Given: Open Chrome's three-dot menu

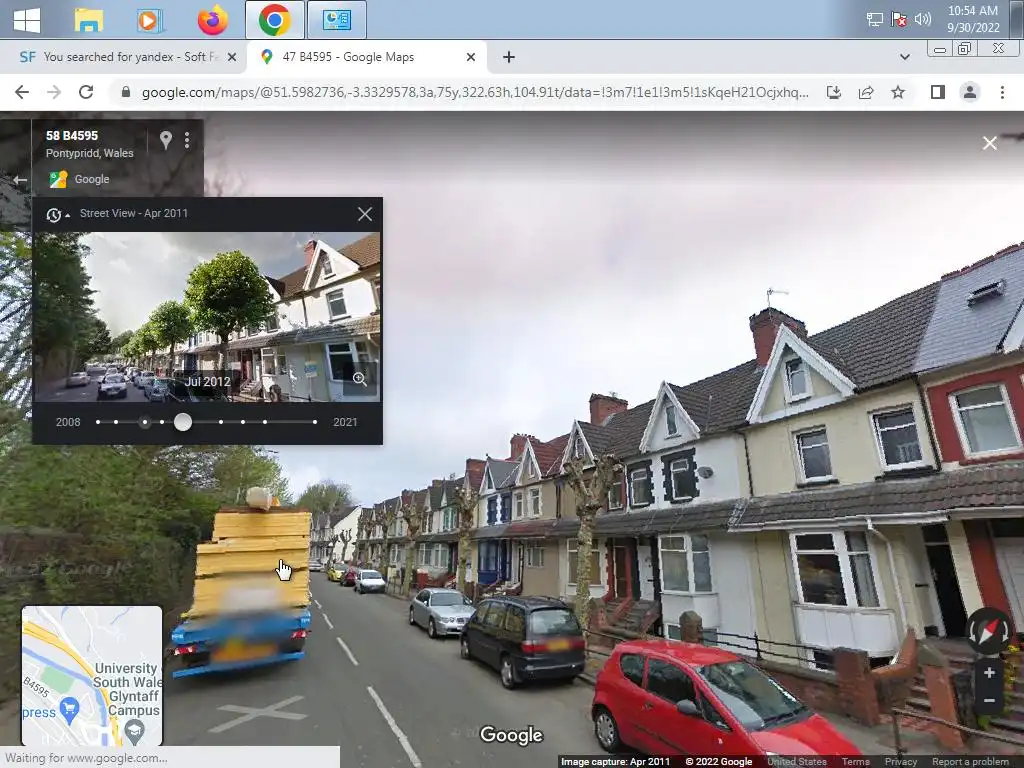Looking at the screenshot, I should 1002,92.
